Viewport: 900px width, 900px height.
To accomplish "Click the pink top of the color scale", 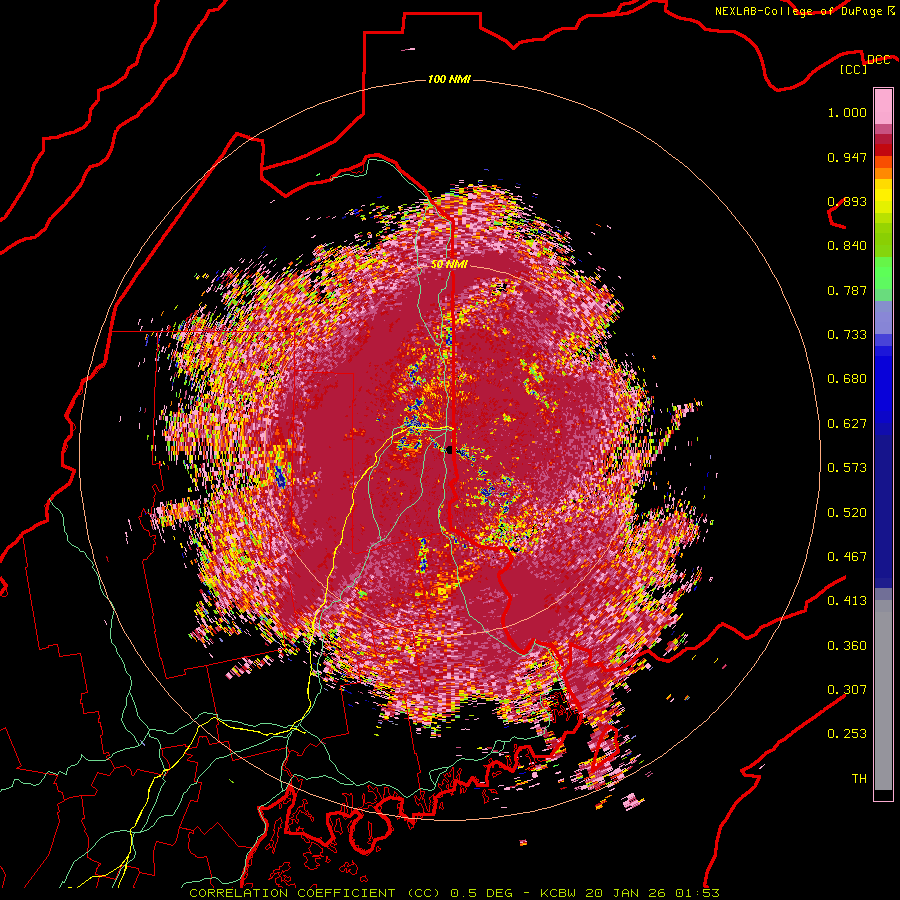I will pos(883,106).
